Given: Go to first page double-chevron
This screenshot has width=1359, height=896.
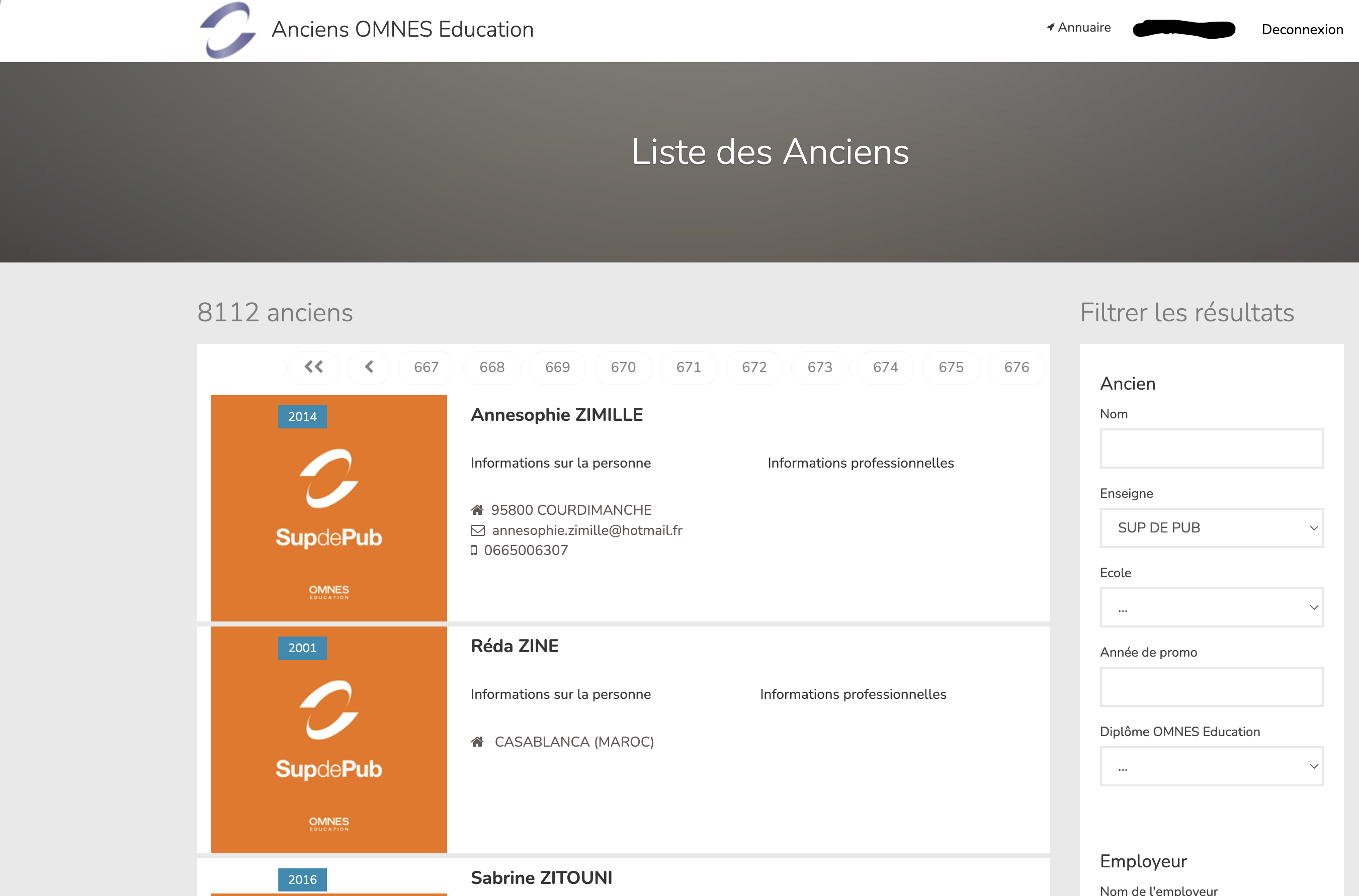Looking at the screenshot, I should pos(313,367).
